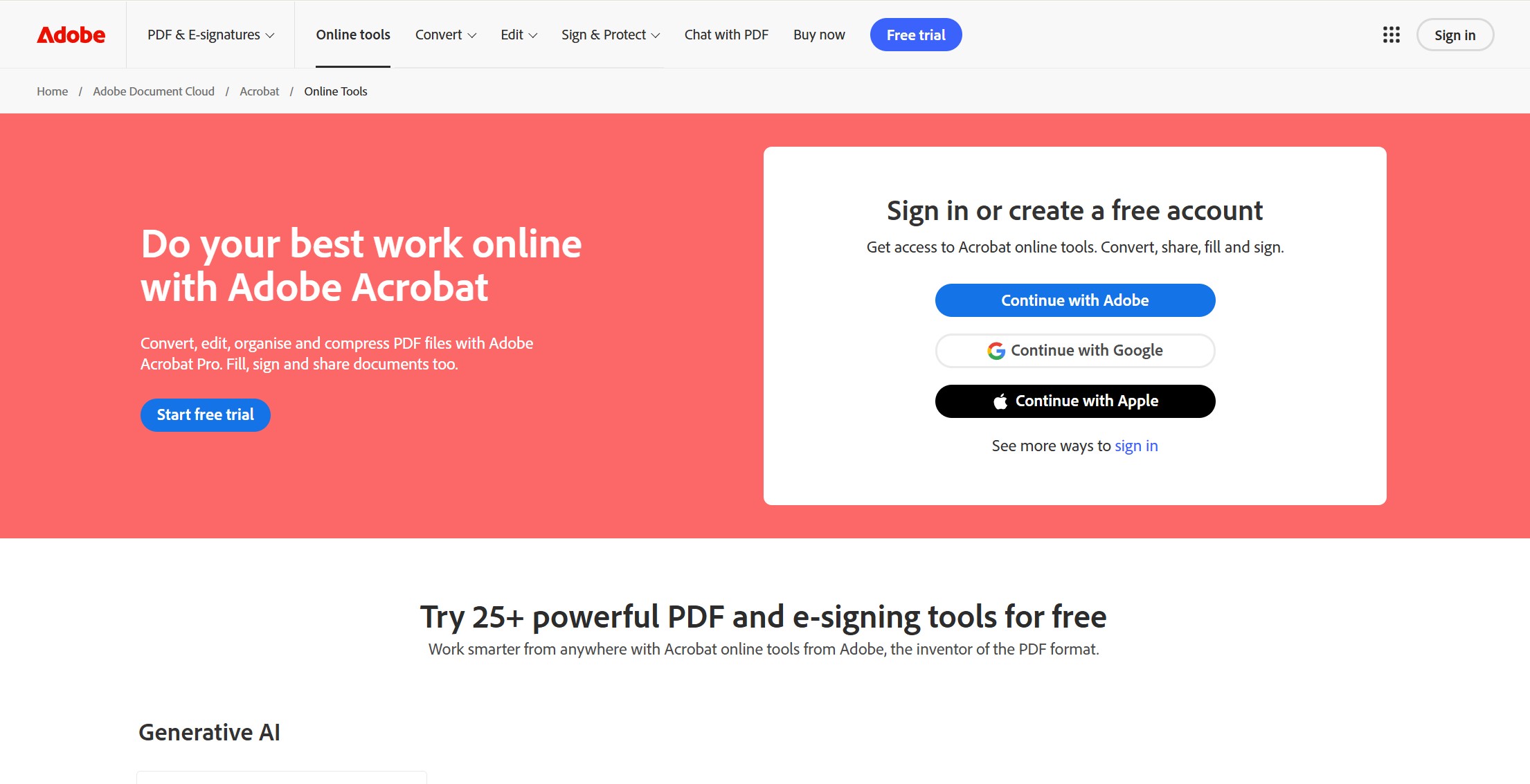Select Online Tools tab
The image size is (1530, 784).
pos(353,35)
